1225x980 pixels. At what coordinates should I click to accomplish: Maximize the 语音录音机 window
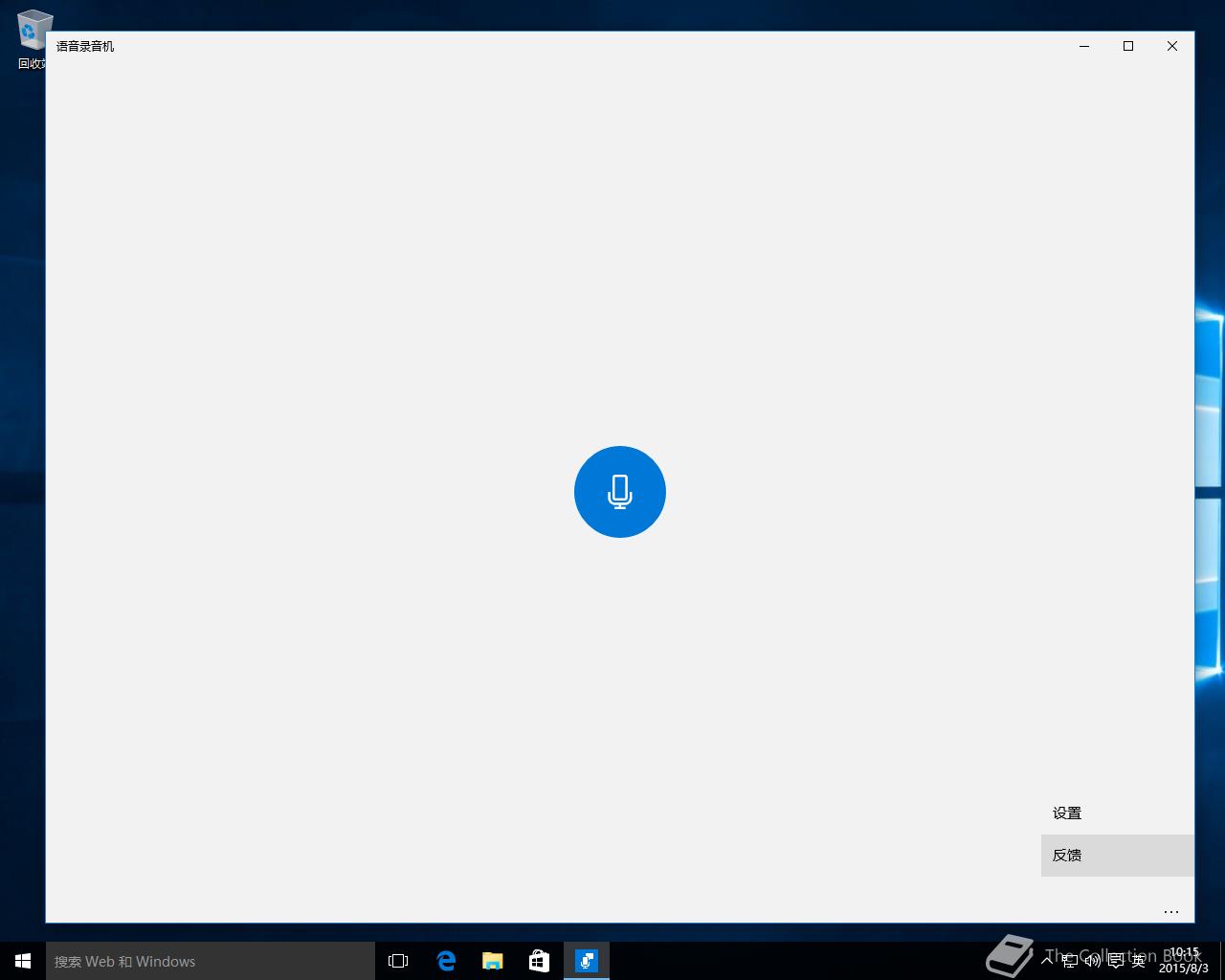pyautogui.click(x=1128, y=46)
